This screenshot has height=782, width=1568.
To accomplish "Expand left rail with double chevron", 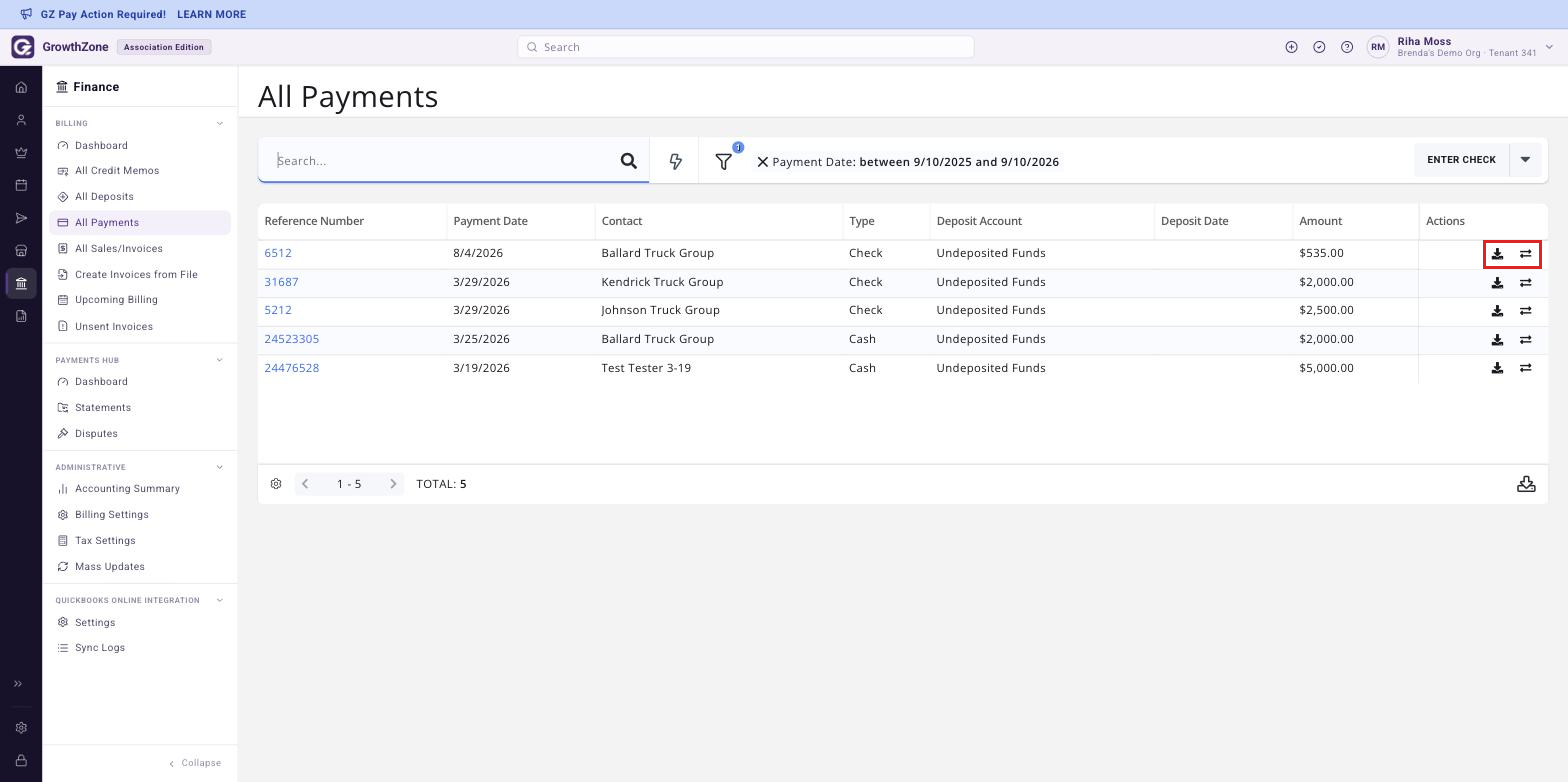I will point(17,684).
